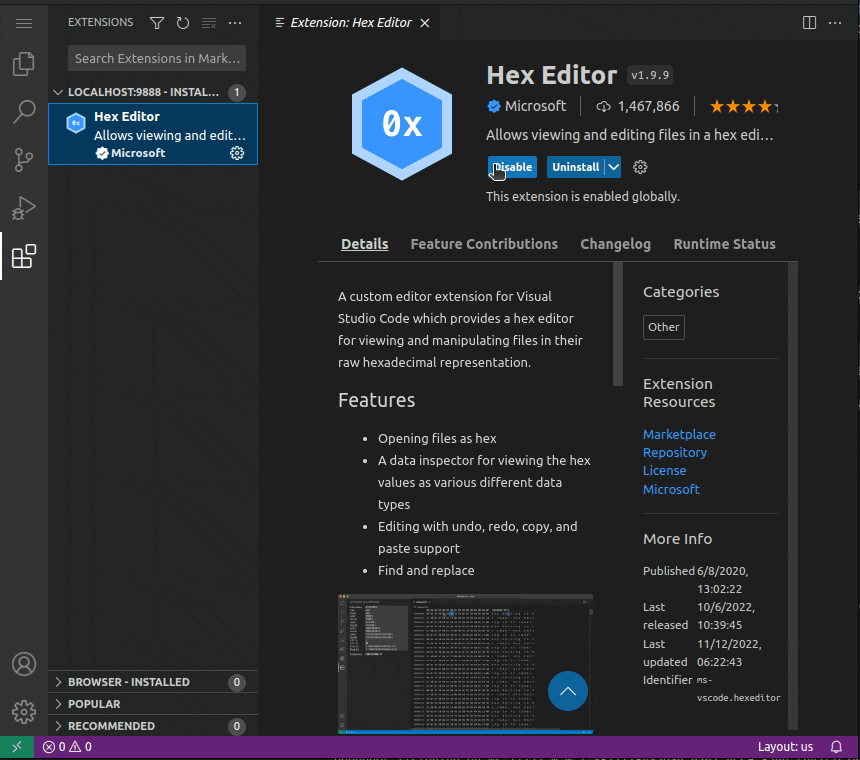Disable the Hex Editor extension
The width and height of the screenshot is (860, 760).
click(512, 167)
